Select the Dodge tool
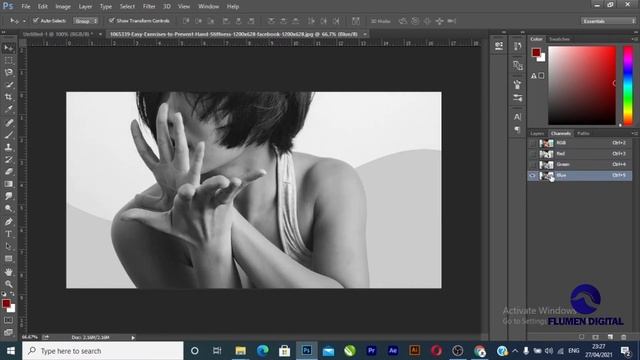The image size is (640, 360). point(8,208)
